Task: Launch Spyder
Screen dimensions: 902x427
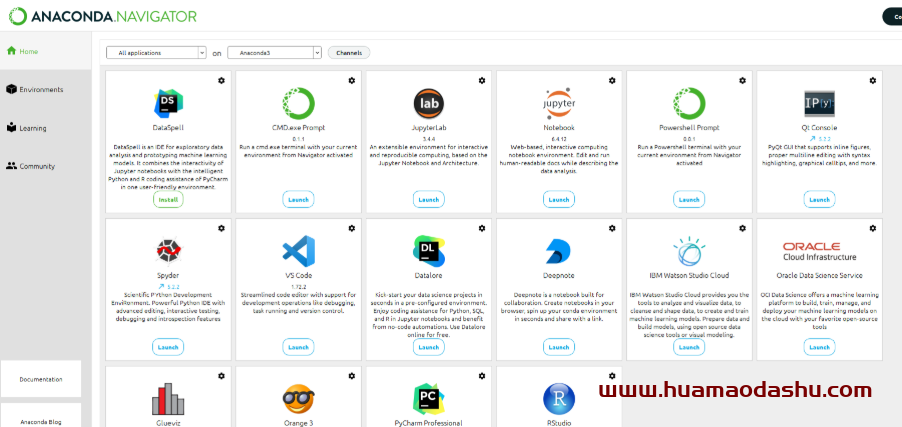Action: (168, 347)
